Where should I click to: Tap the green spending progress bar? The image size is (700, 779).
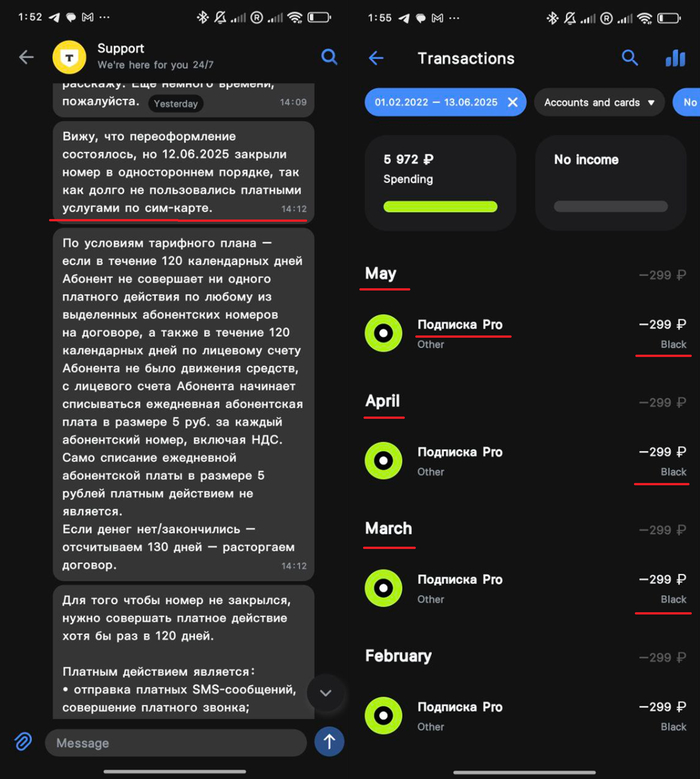point(440,207)
